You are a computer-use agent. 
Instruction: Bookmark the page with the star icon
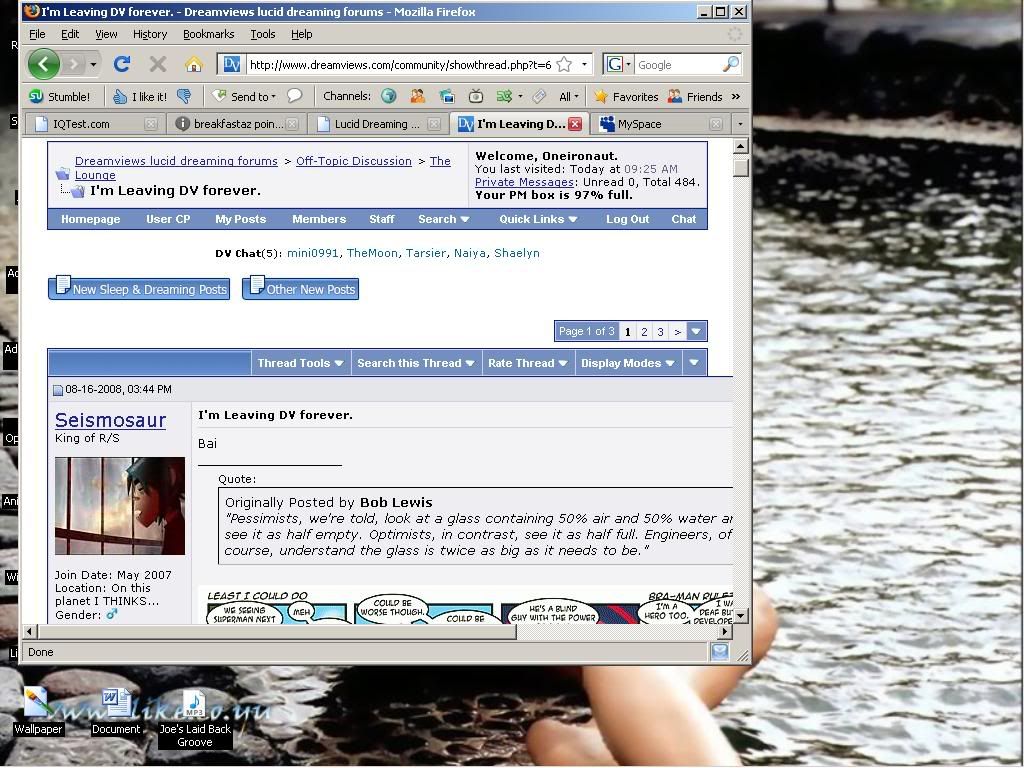[x=564, y=65]
